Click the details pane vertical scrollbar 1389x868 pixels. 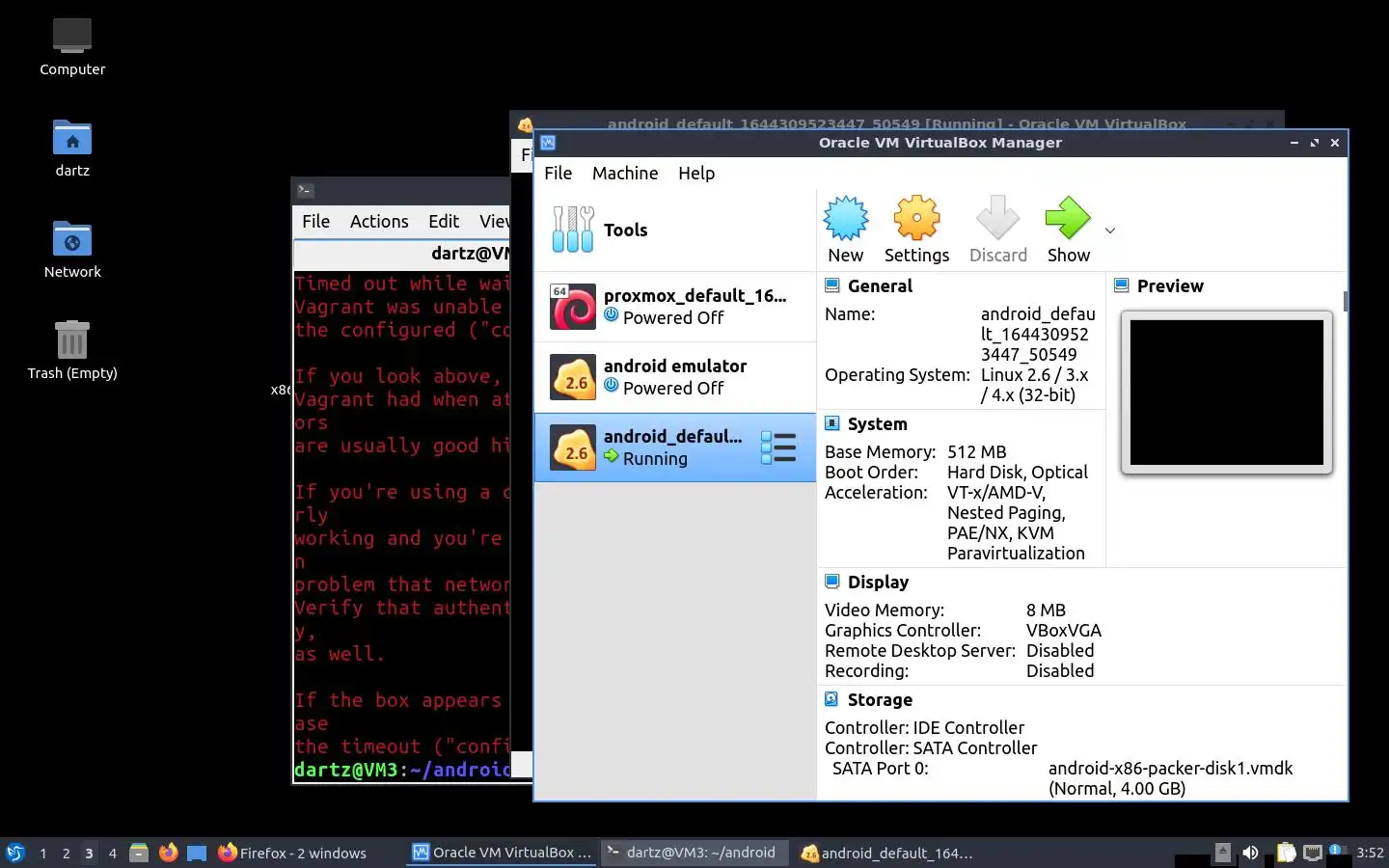(1345, 301)
